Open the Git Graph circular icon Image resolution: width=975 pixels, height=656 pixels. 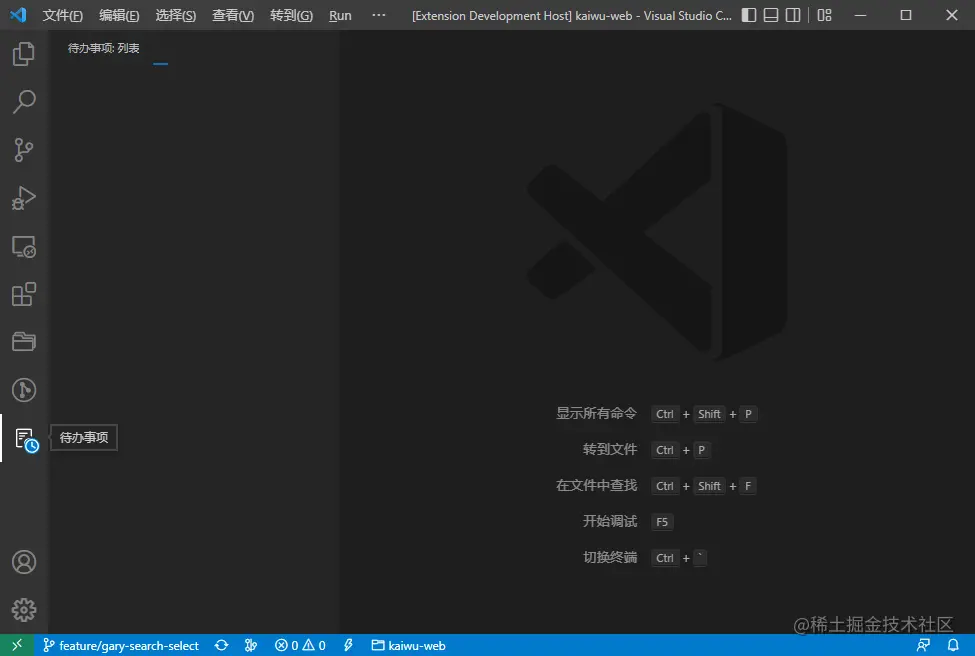pos(24,390)
